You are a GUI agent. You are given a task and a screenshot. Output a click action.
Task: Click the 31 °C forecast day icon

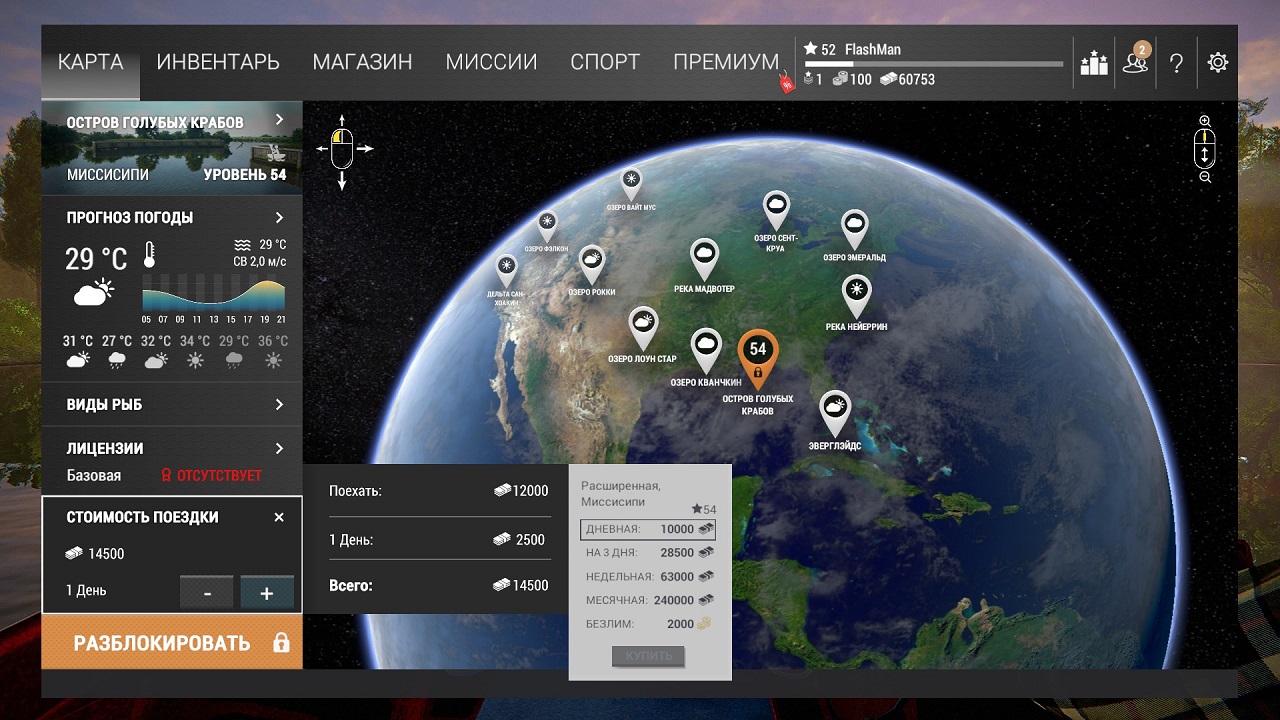pos(78,360)
